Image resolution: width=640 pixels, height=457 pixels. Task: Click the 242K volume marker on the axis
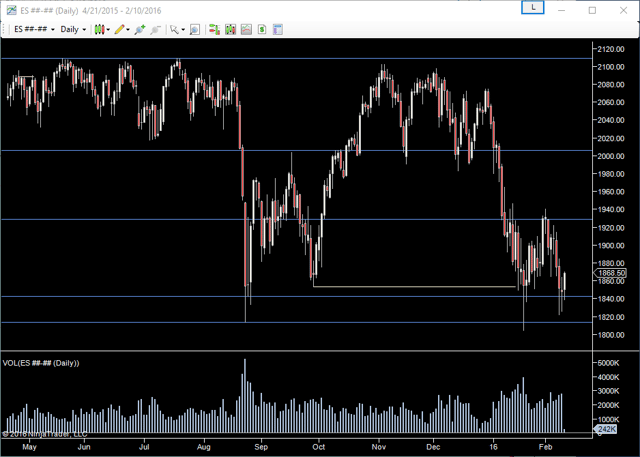click(x=606, y=429)
